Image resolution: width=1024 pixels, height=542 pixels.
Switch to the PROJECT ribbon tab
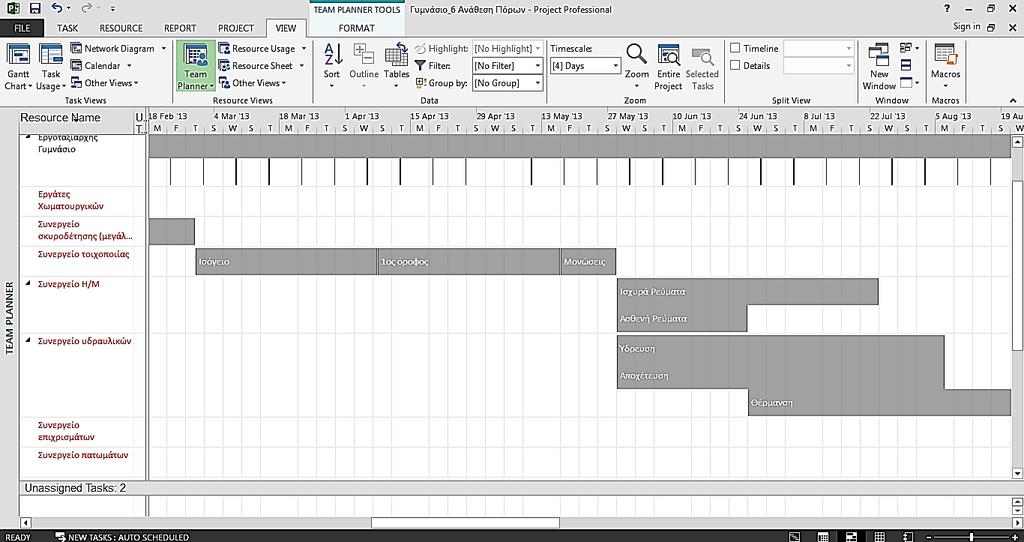[236, 28]
